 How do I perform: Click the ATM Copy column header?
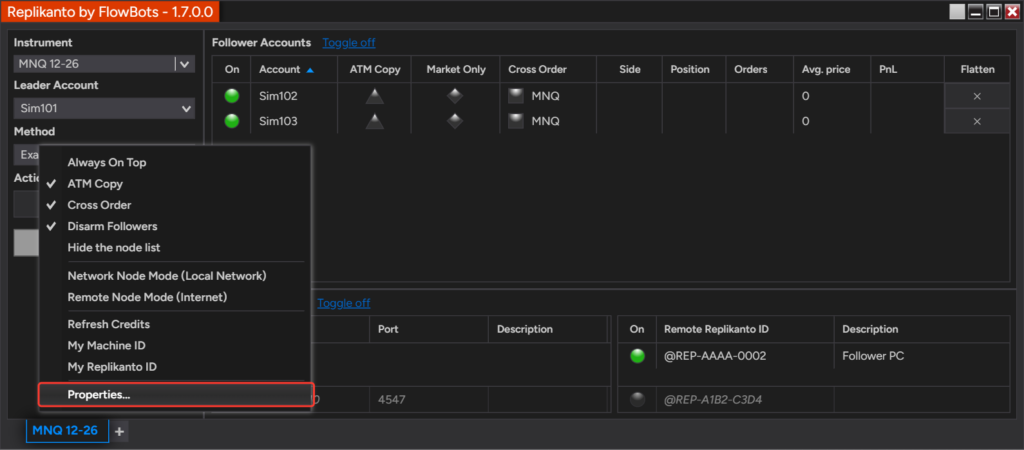374,69
